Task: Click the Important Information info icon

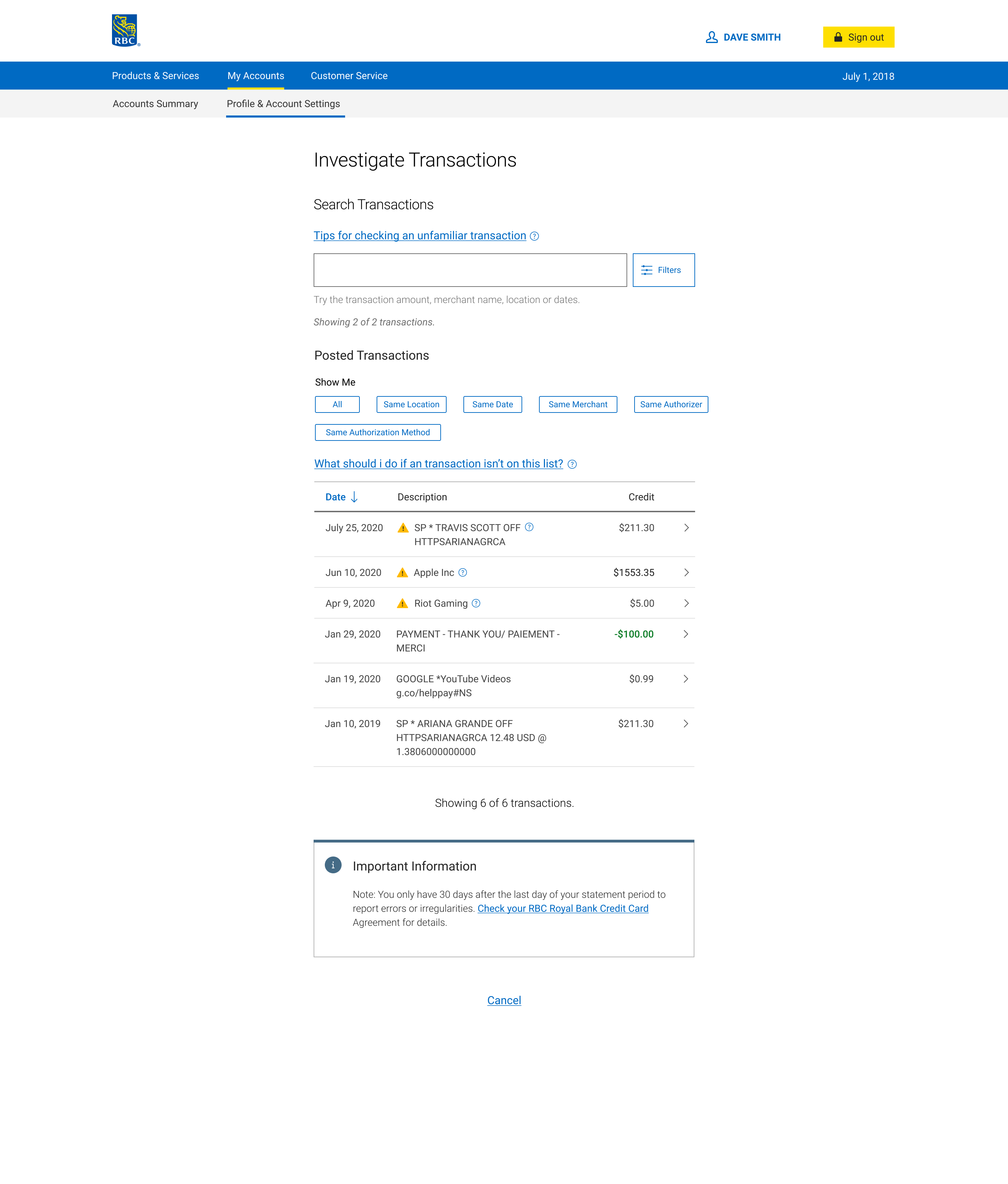Action: point(333,865)
